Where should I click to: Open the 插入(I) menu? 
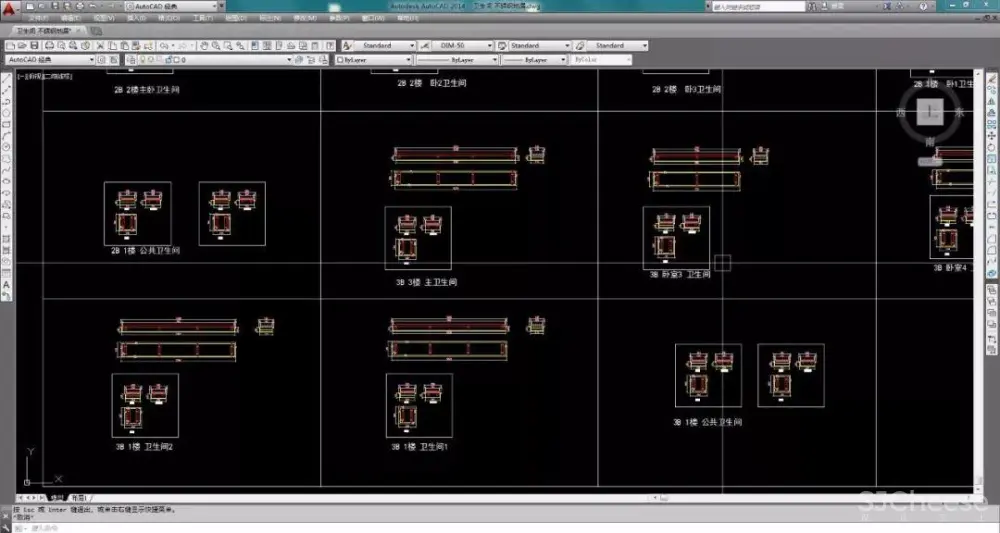point(136,18)
